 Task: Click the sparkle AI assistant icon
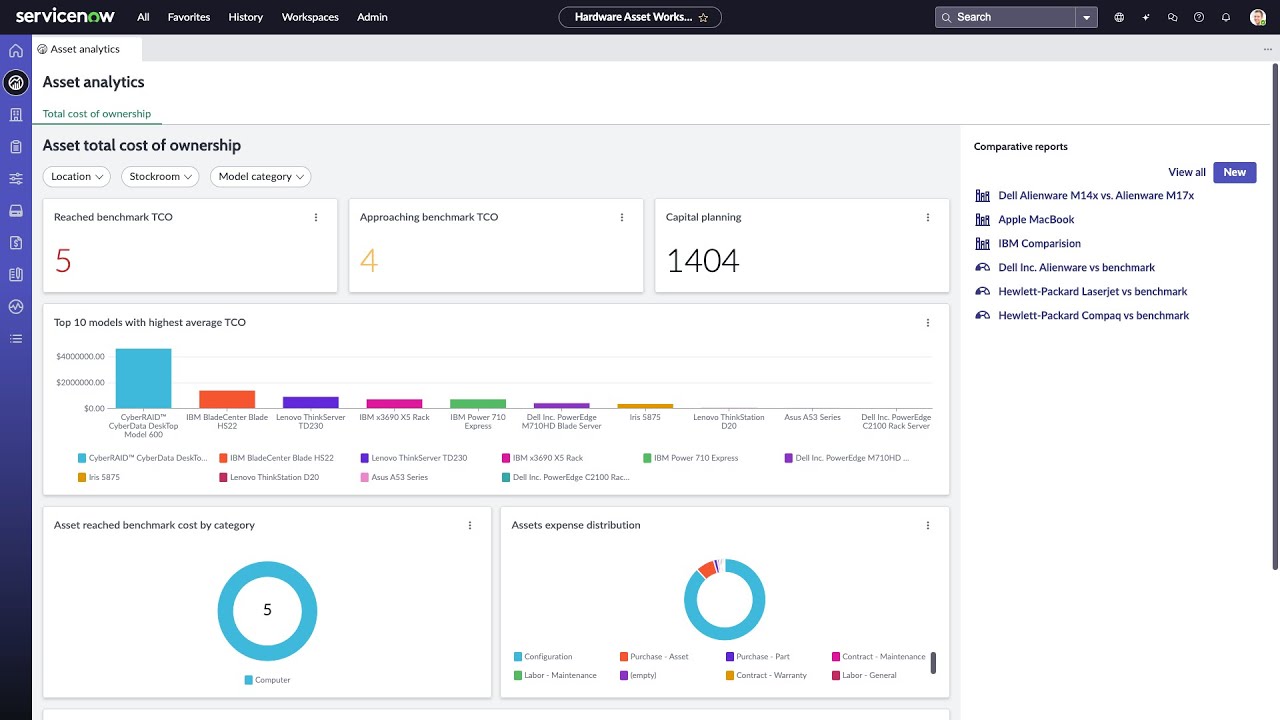coord(1146,17)
